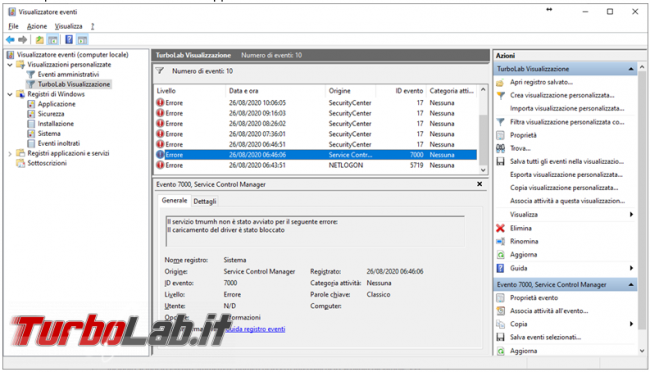Click the Back arrow toolbar icon

(x=10, y=40)
